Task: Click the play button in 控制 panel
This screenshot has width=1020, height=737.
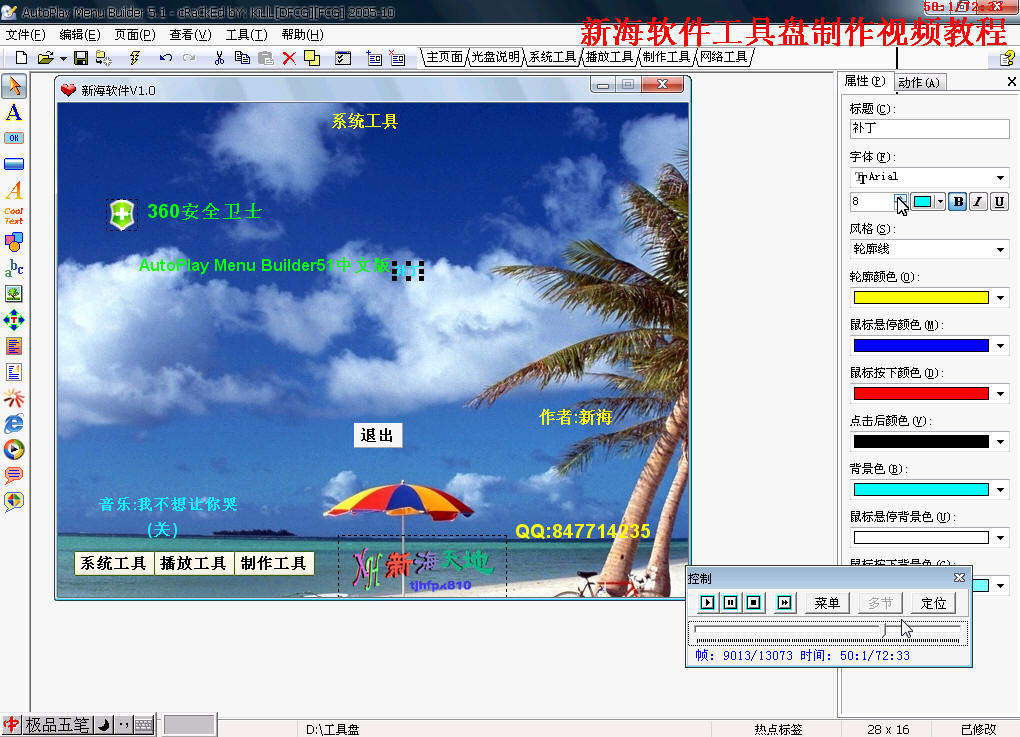Action: [x=708, y=603]
